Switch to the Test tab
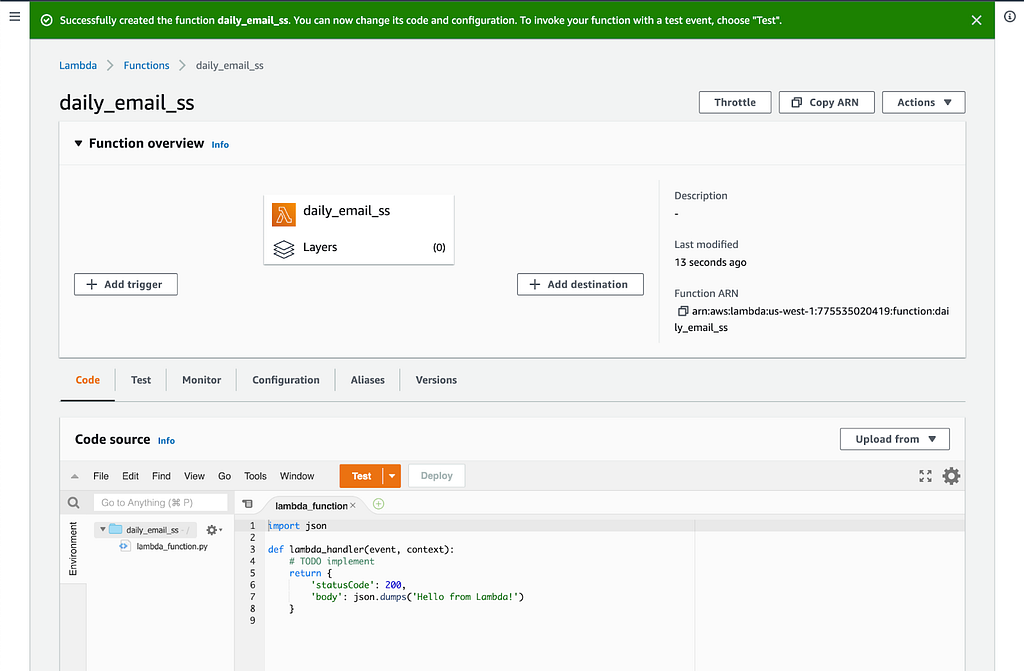Viewport: 1024px width, 671px height. coord(140,380)
